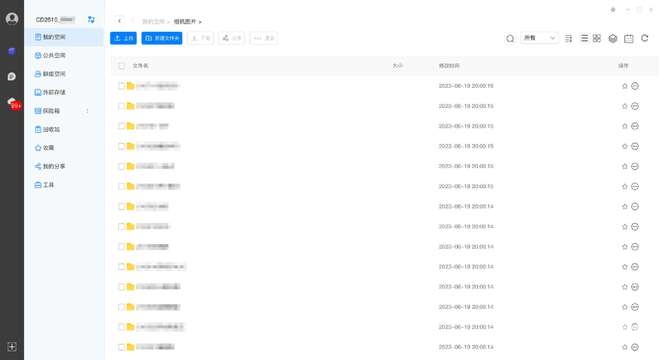This screenshot has width=660, height=360.
Task: Check the third folder's checkbox
Action: 122,126
